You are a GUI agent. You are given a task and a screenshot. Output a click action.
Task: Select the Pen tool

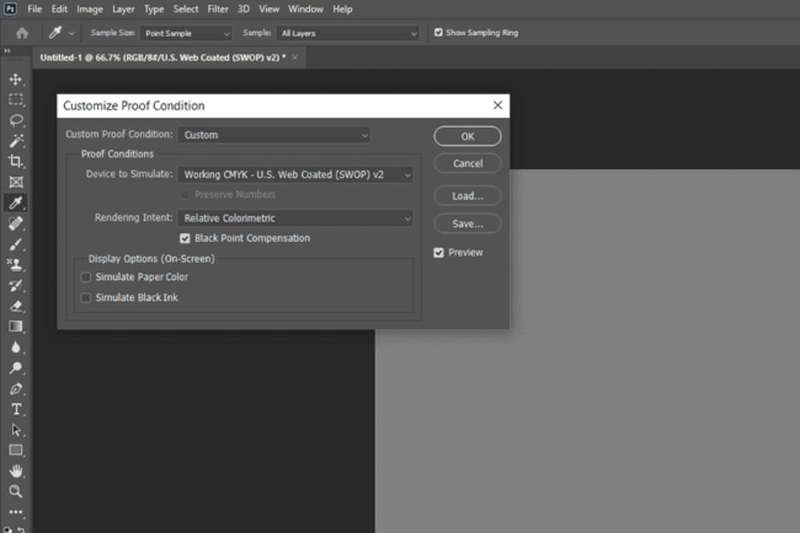coord(16,389)
